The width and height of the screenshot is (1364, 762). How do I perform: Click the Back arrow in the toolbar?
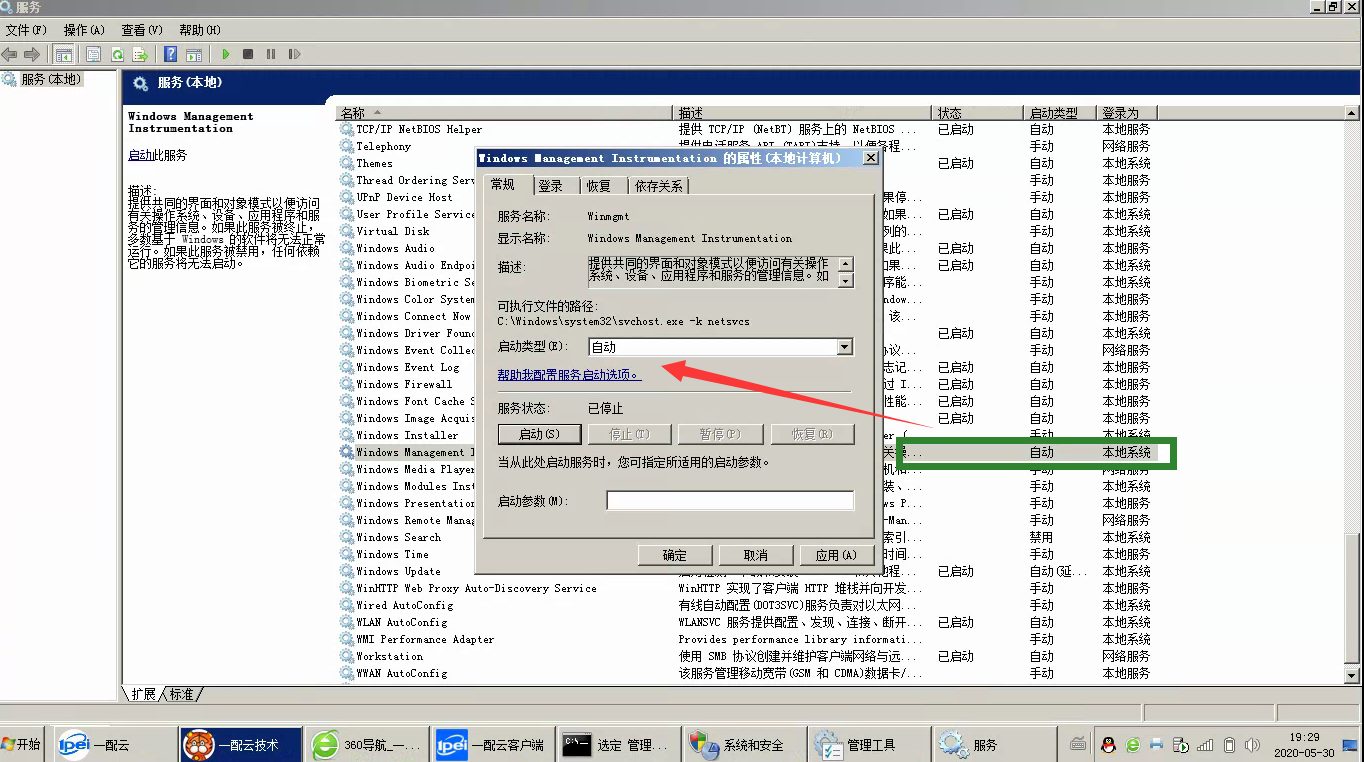pos(10,54)
